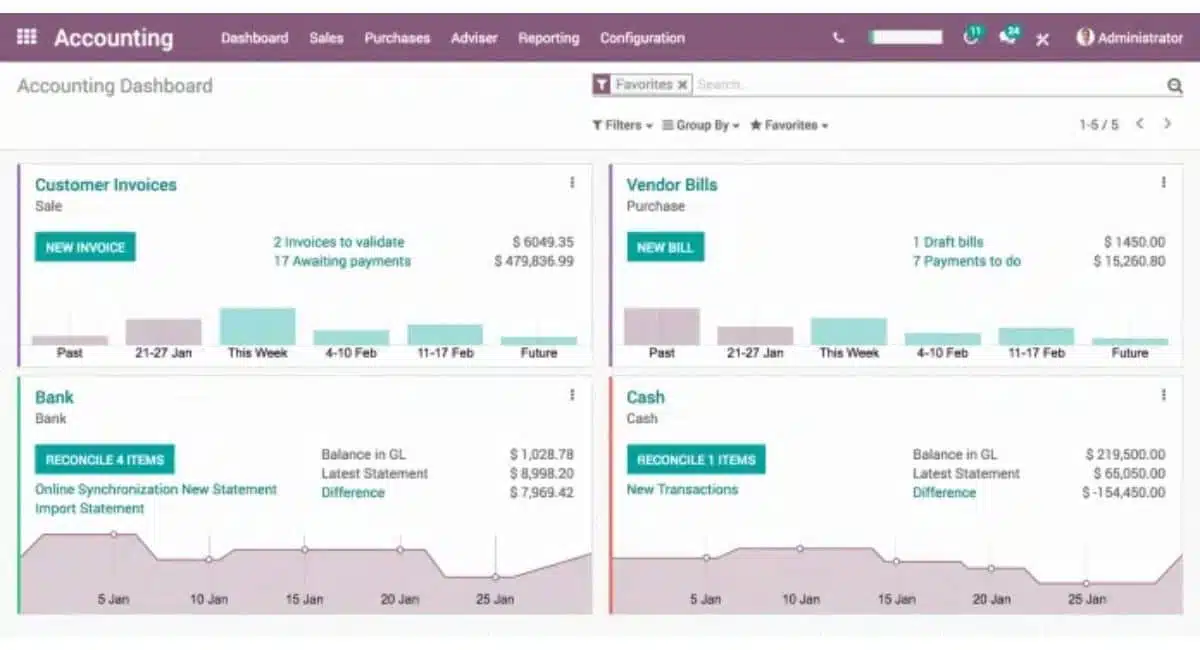Click the $ -154,450.00 difference value
The width and height of the screenshot is (1200, 650).
(1123, 492)
